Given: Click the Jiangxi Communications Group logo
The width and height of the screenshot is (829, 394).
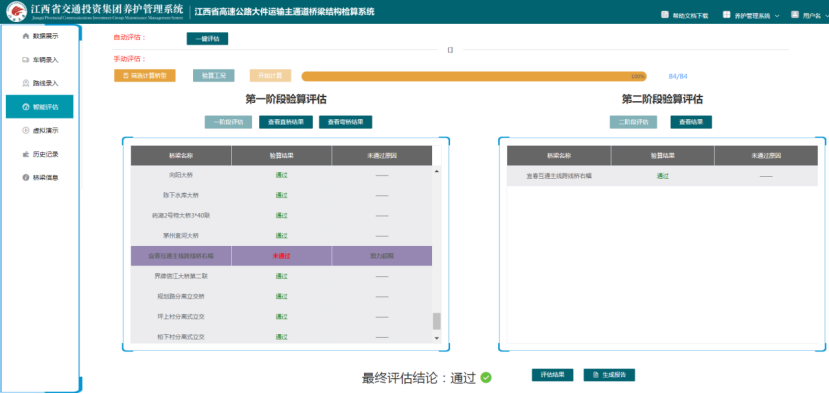Looking at the screenshot, I should click(x=16, y=12).
